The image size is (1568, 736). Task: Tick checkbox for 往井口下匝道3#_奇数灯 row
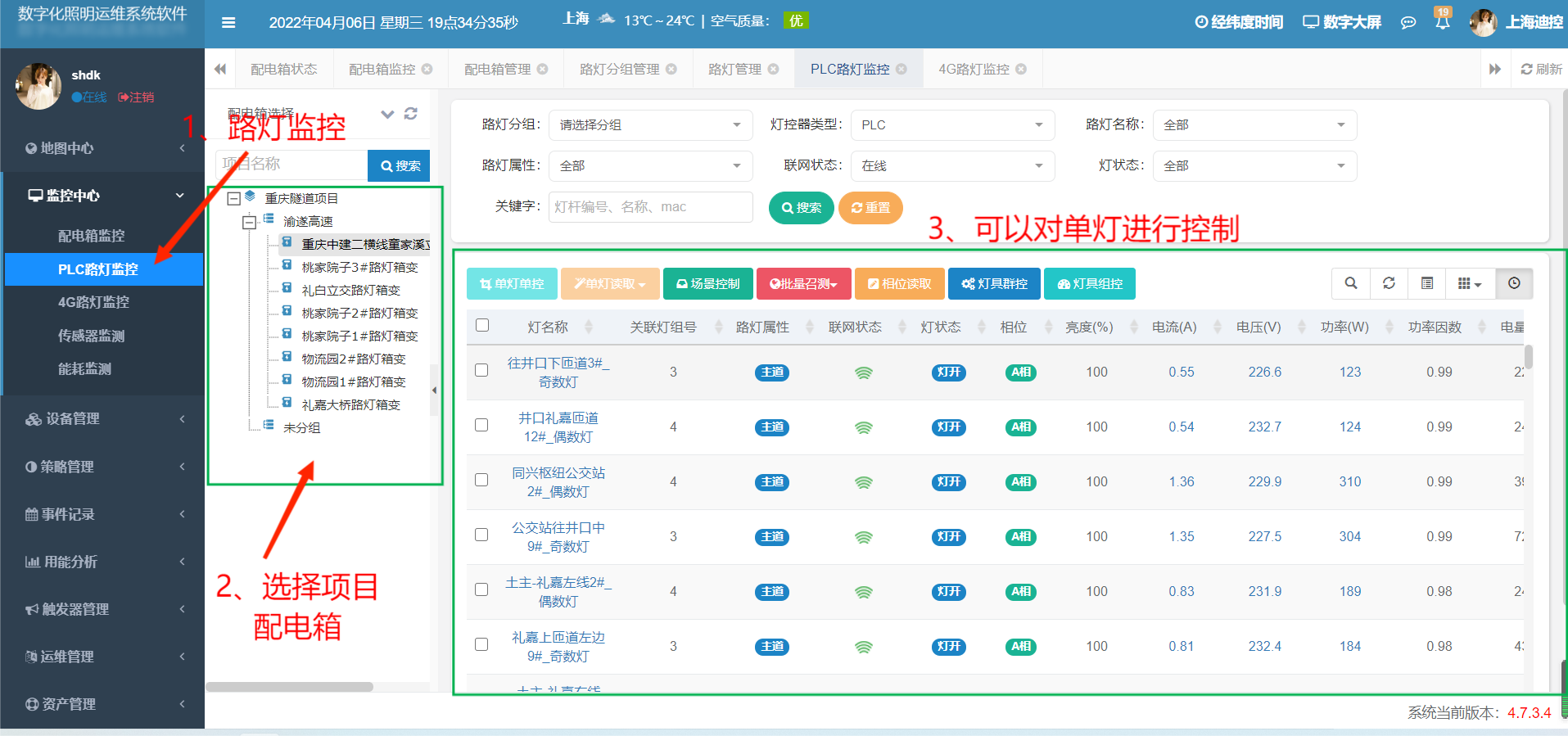[481, 370]
